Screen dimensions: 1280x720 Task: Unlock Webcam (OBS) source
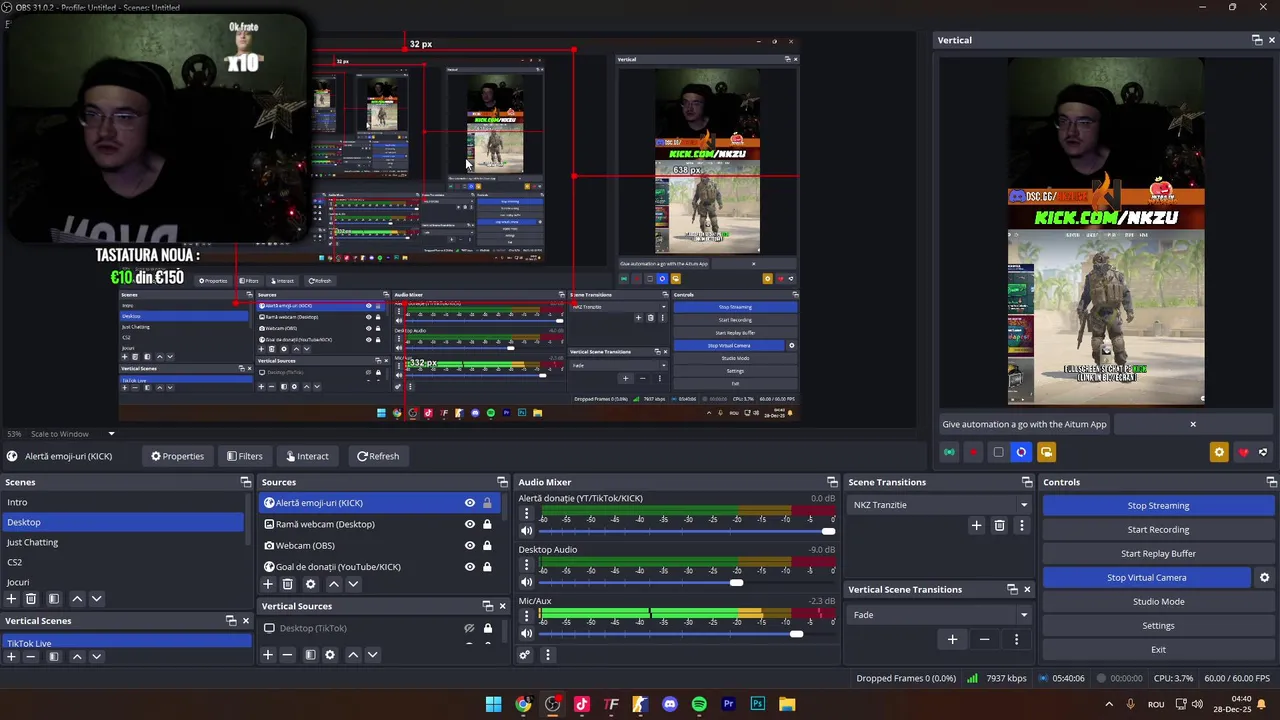487,545
